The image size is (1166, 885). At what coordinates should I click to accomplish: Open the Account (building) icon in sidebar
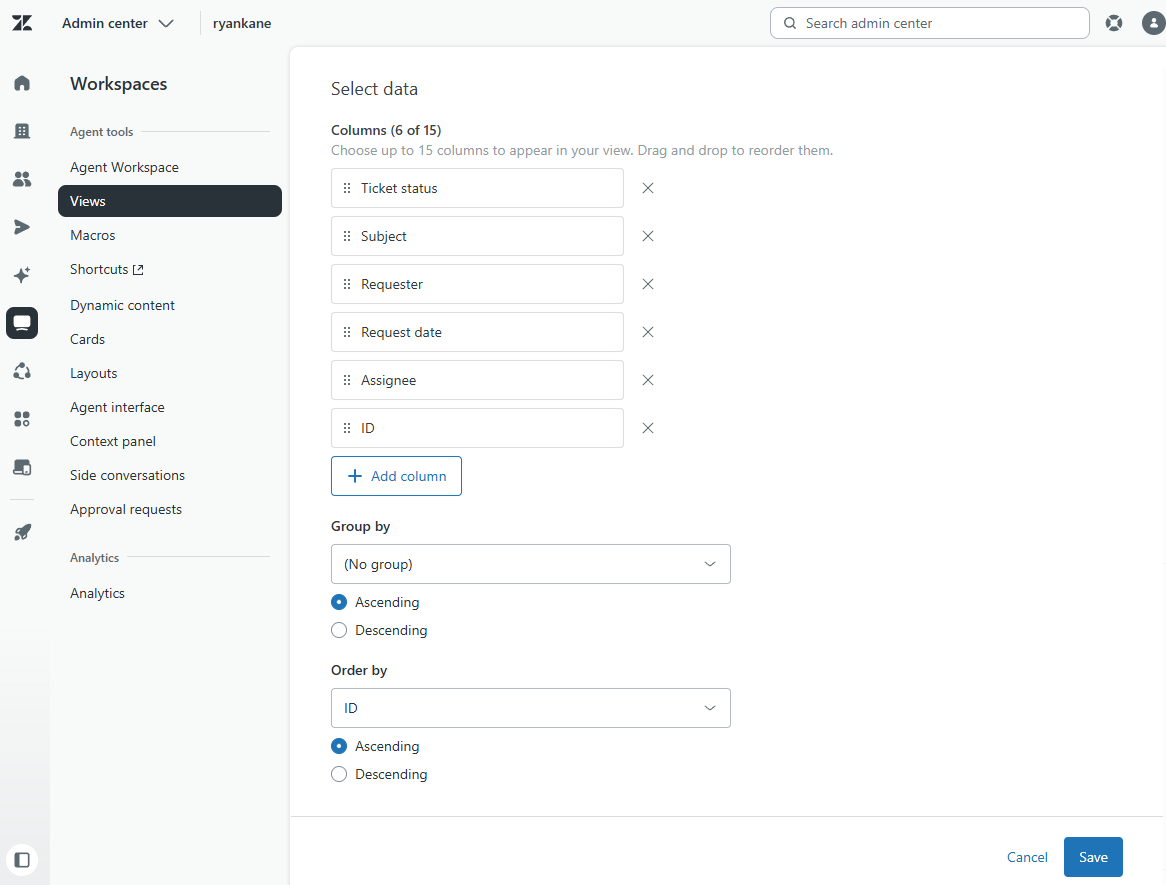[22, 130]
